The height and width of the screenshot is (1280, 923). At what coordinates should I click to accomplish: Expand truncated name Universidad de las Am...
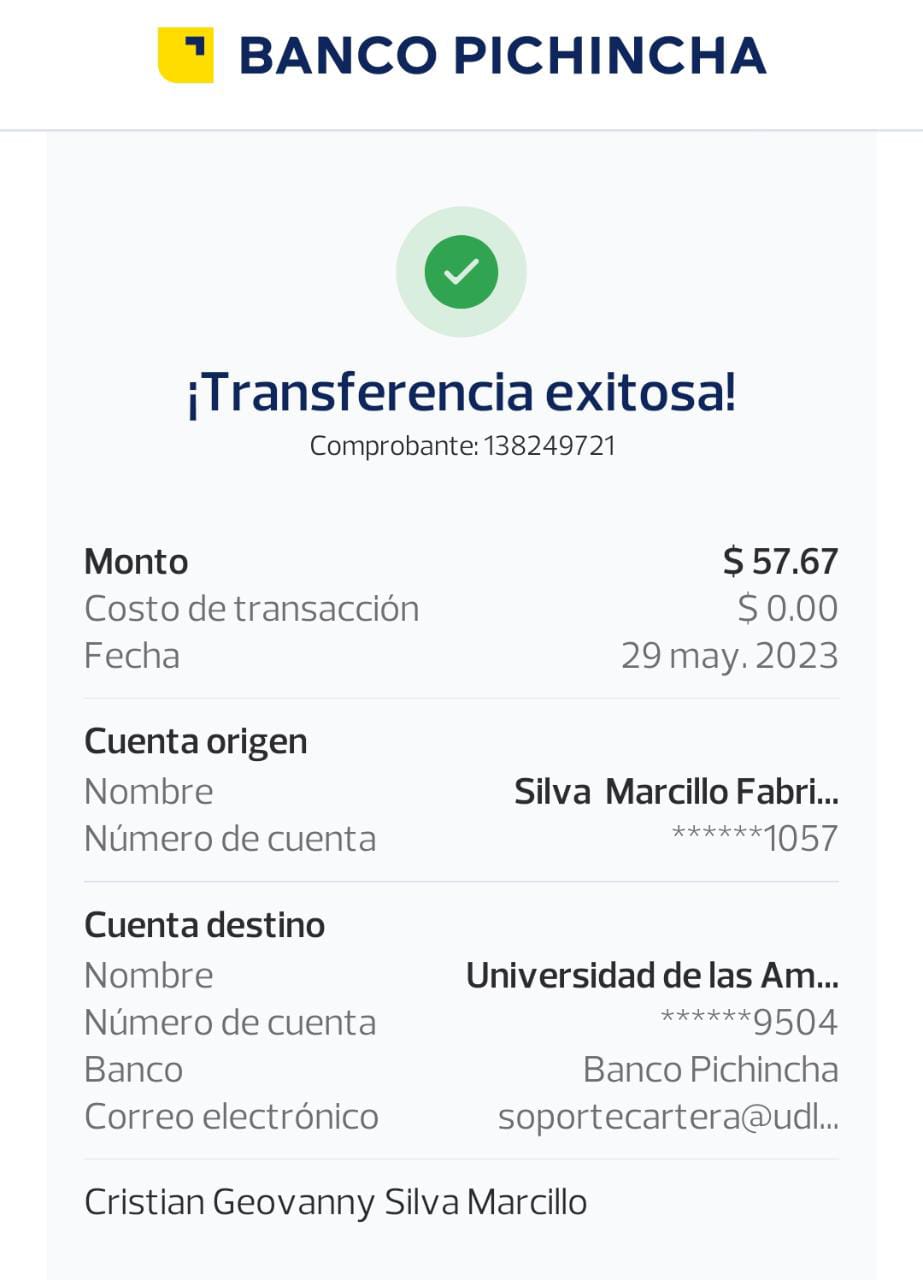coord(652,976)
